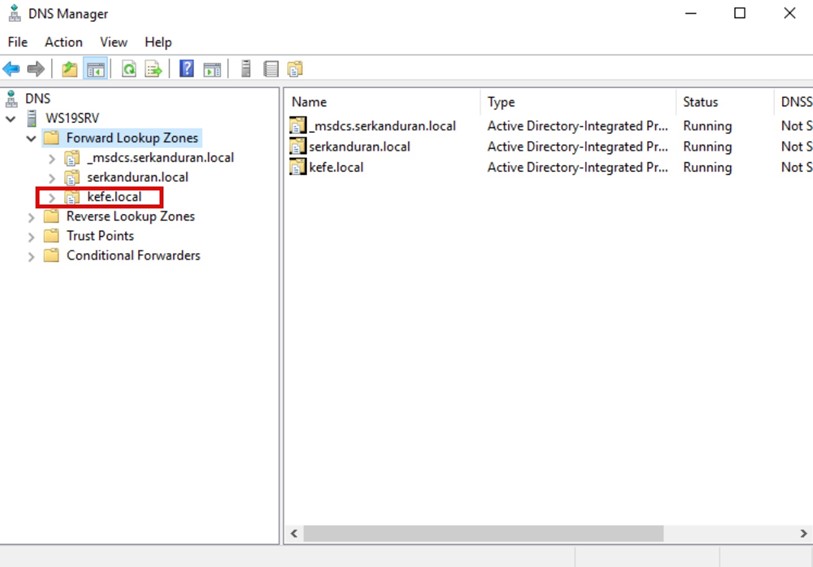Toggle Show/Hide Console Tree toolbar icon
Viewport: 813px width, 567px height.
[95, 68]
